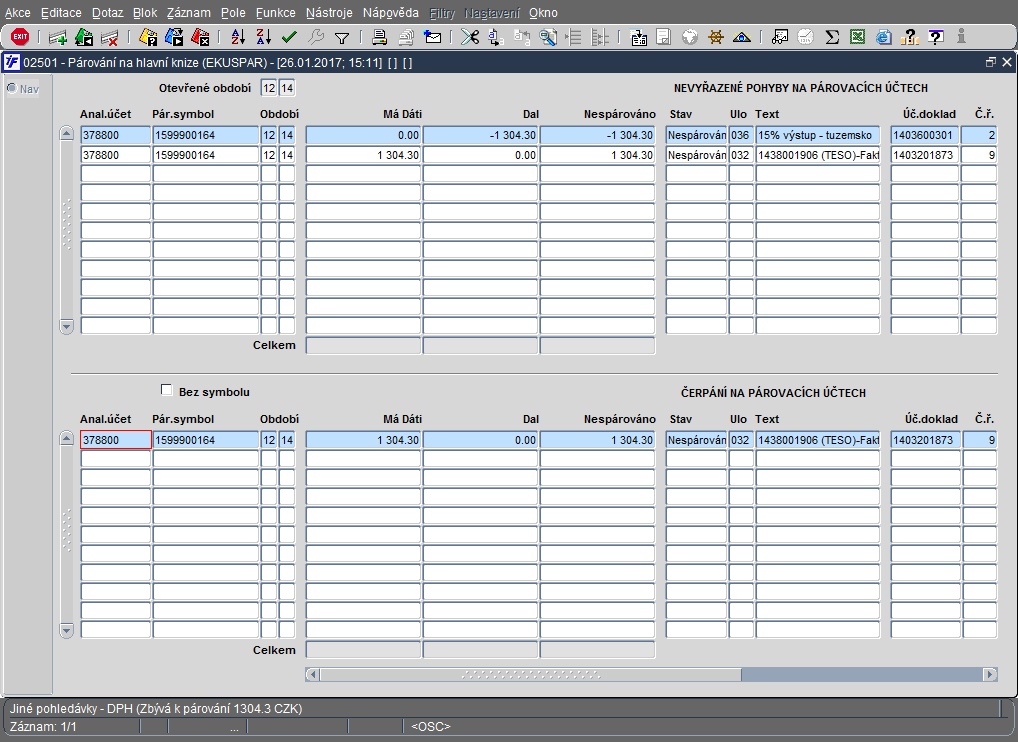The image size is (1018, 742).
Task: Click the envelope send mail icon
Action: coord(432,38)
